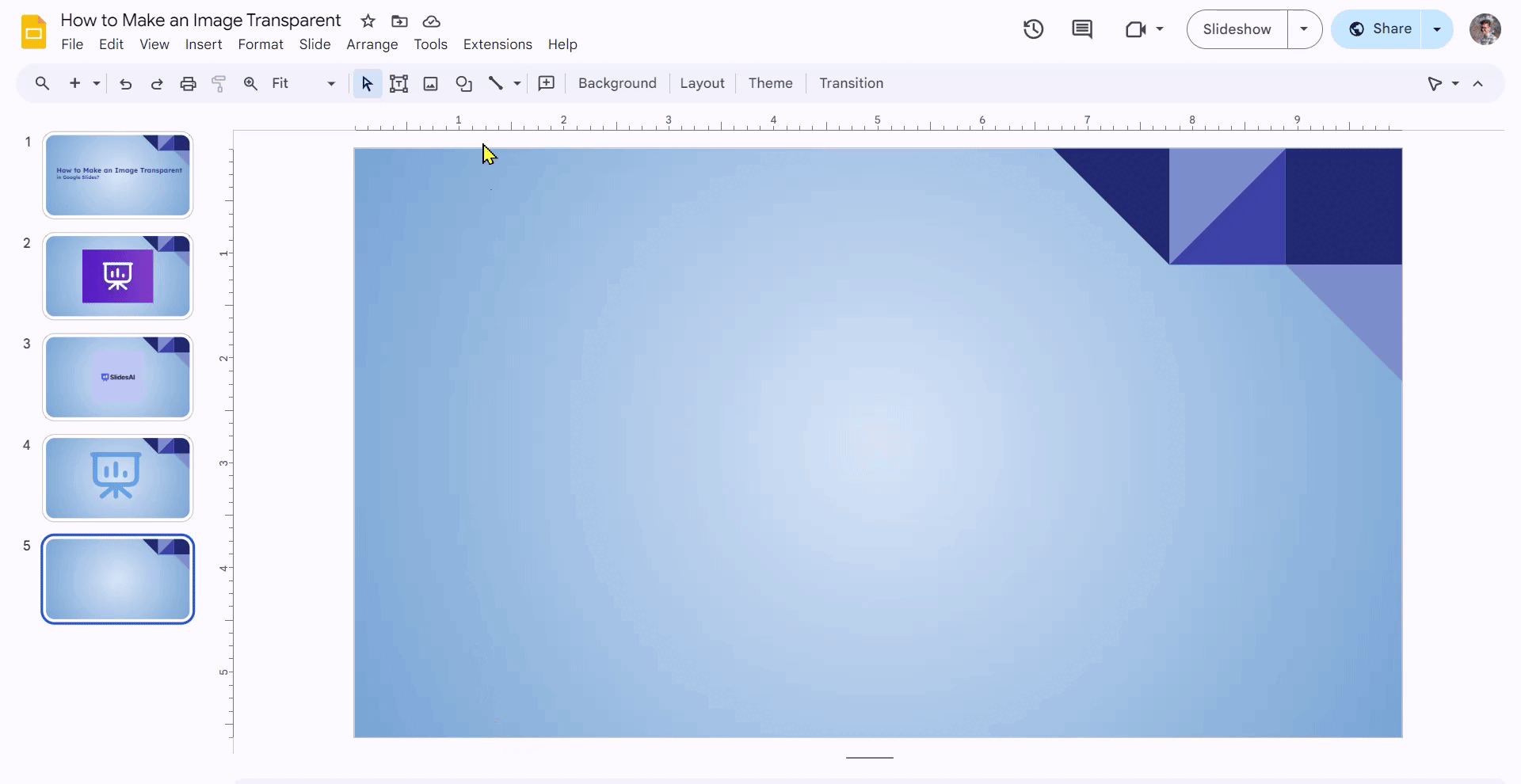Click the Add comment icon
Screen dimensions: 1521x784
546,84
